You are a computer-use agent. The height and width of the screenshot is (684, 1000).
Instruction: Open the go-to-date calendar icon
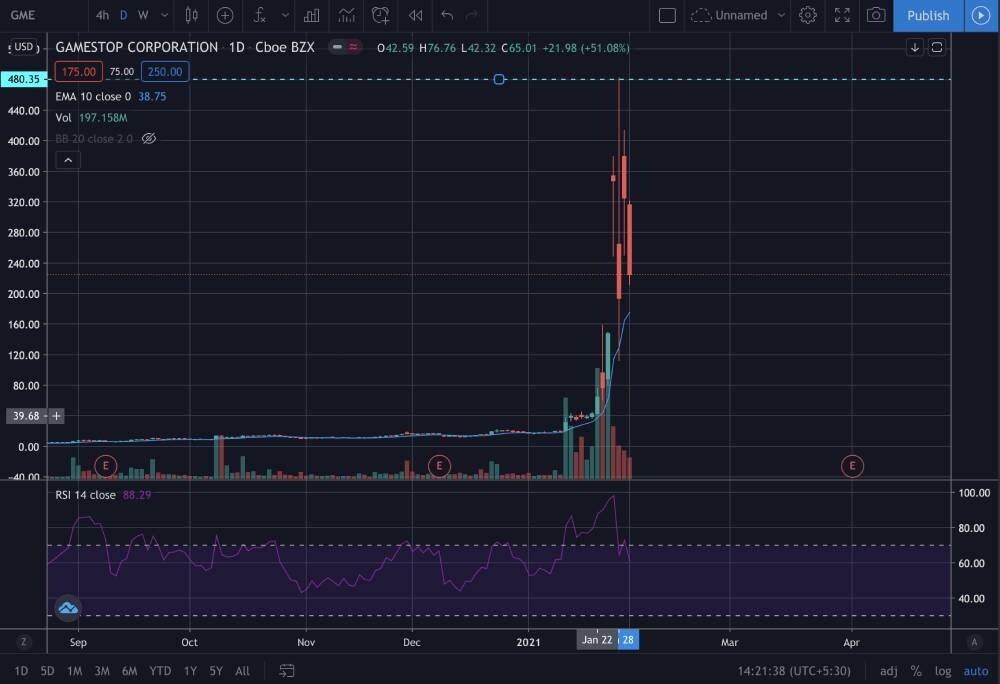coord(287,671)
